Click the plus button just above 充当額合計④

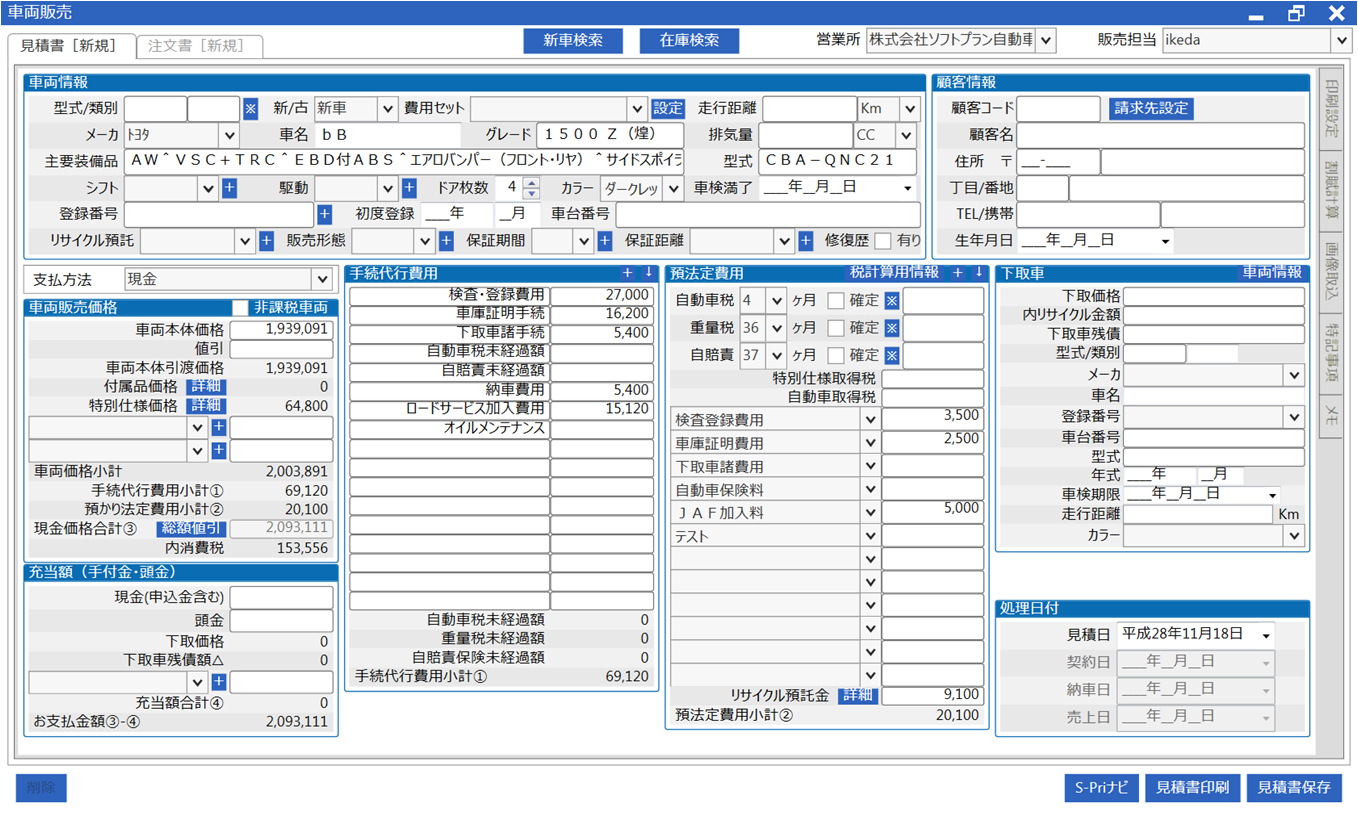coord(219,683)
